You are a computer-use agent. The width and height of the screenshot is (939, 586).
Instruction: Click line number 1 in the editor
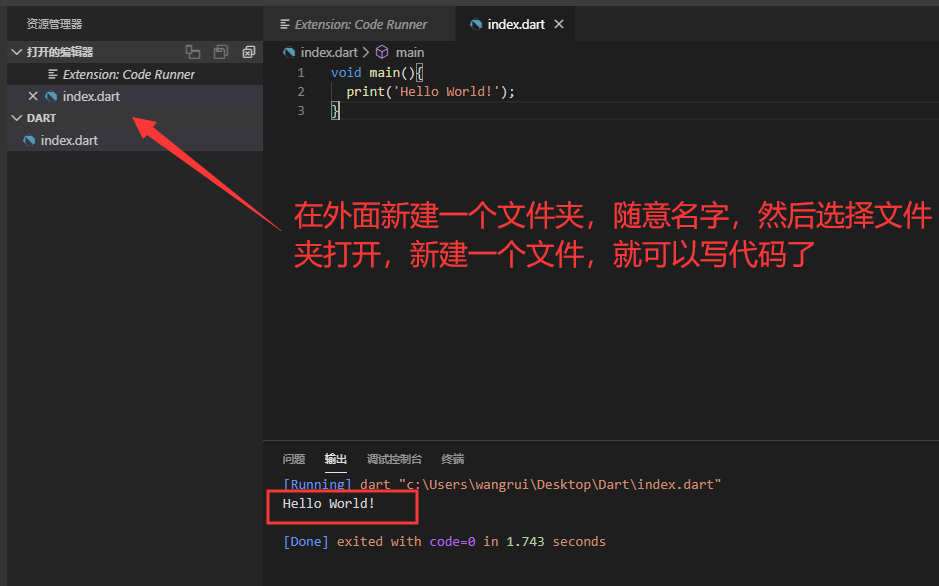[x=301, y=72]
